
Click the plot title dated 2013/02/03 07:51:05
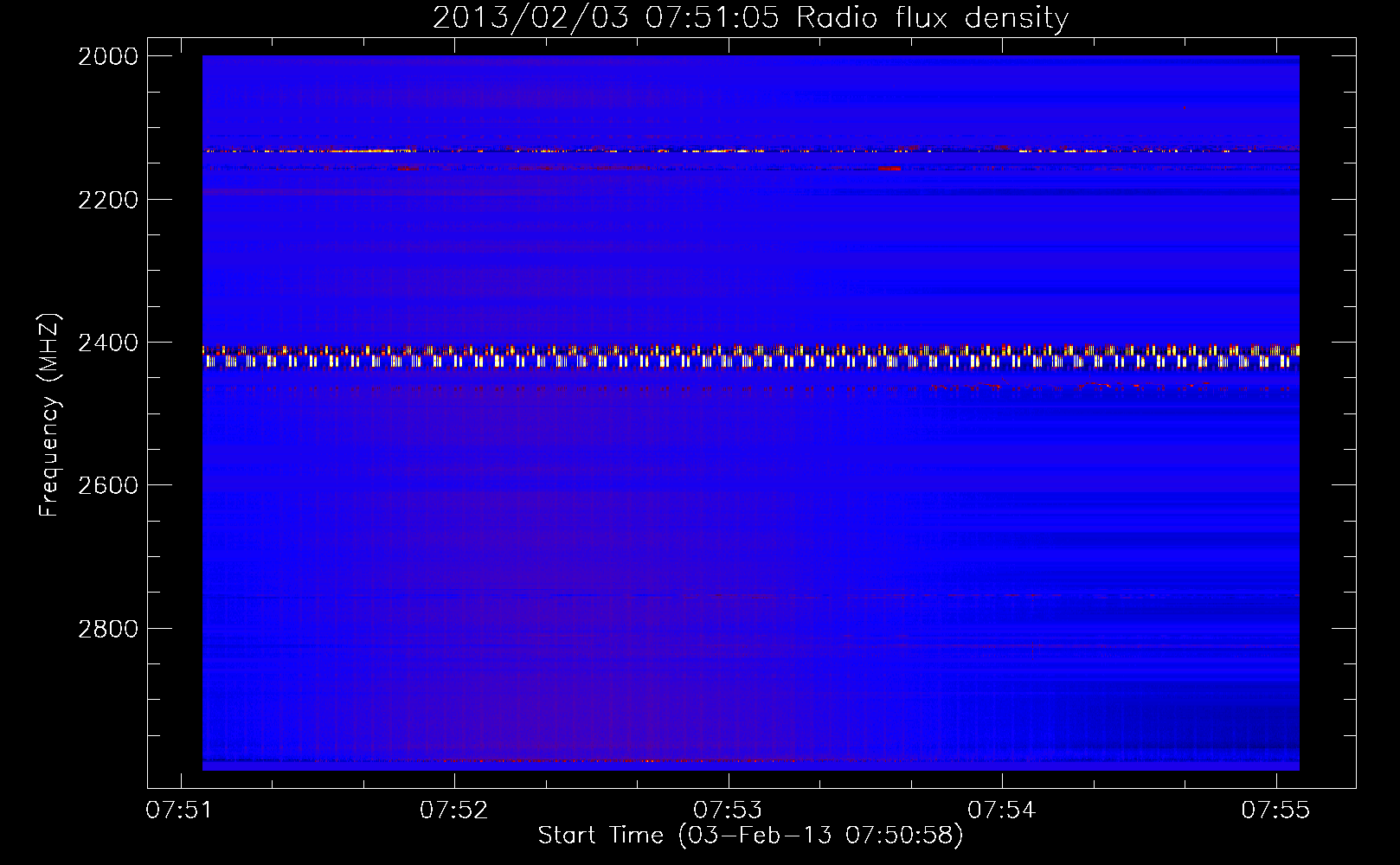(x=750, y=18)
